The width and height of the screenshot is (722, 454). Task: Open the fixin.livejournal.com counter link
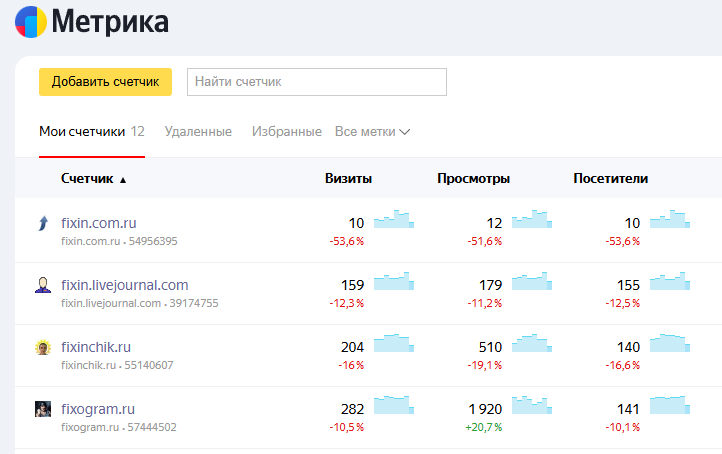pos(125,285)
